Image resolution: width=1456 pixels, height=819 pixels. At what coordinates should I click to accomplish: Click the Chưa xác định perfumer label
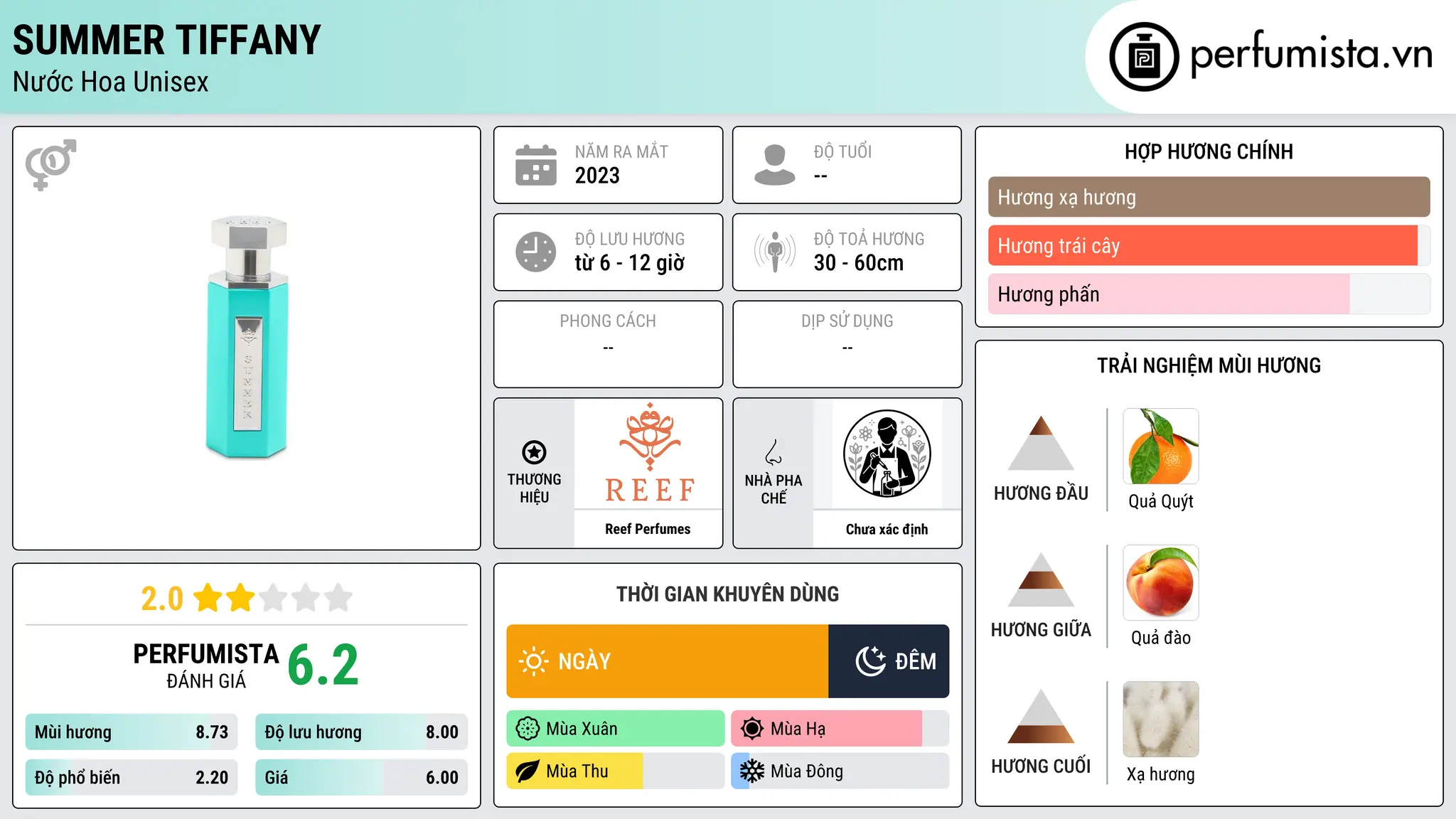(x=887, y=529)
